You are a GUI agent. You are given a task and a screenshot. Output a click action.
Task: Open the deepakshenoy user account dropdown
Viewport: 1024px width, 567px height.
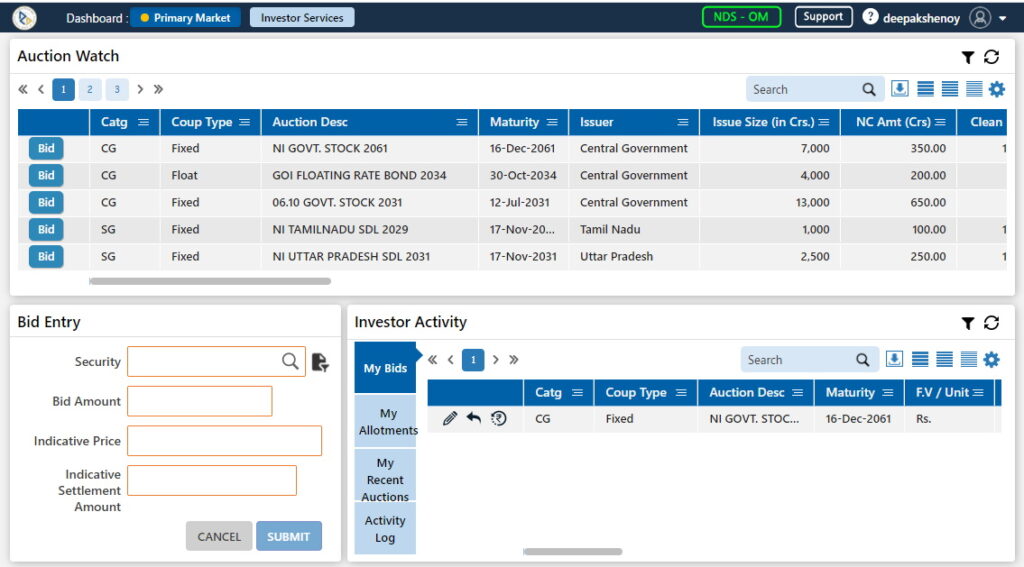1002,18
